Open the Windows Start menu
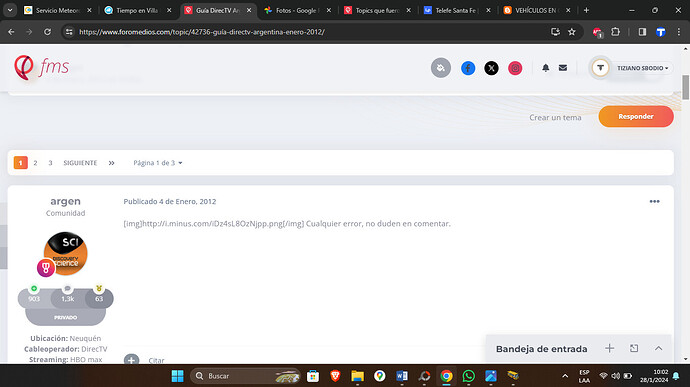The width and height of the screenshot is (690, 387). pos(178,376)
